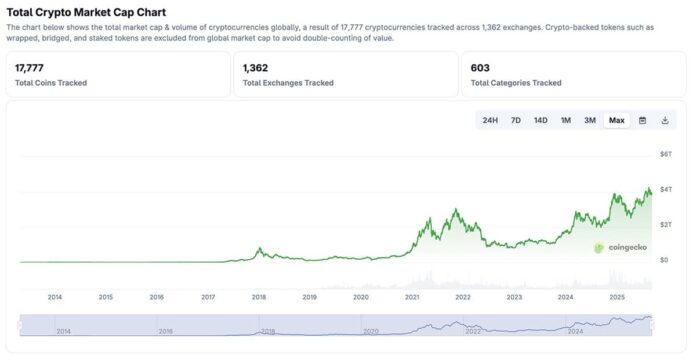Open the Total Exchanges Tracked card
The image size is (696, 363).
pos(346,75)
